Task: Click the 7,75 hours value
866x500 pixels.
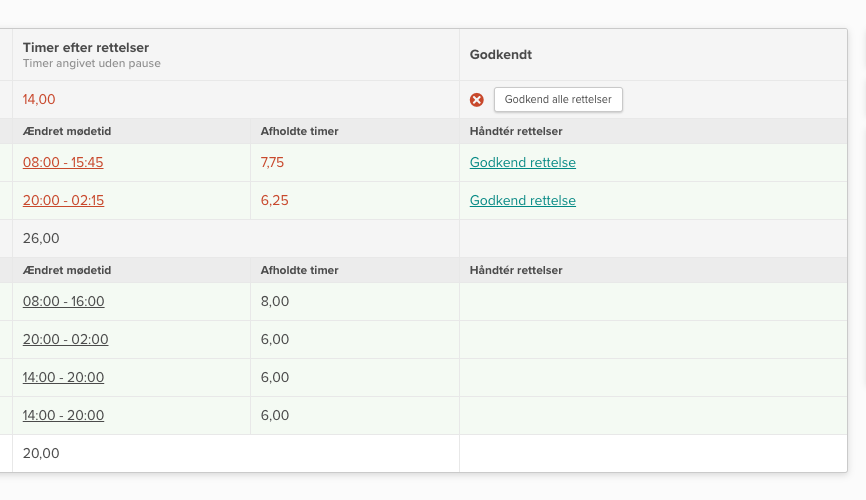Action: tap(274, 163)
